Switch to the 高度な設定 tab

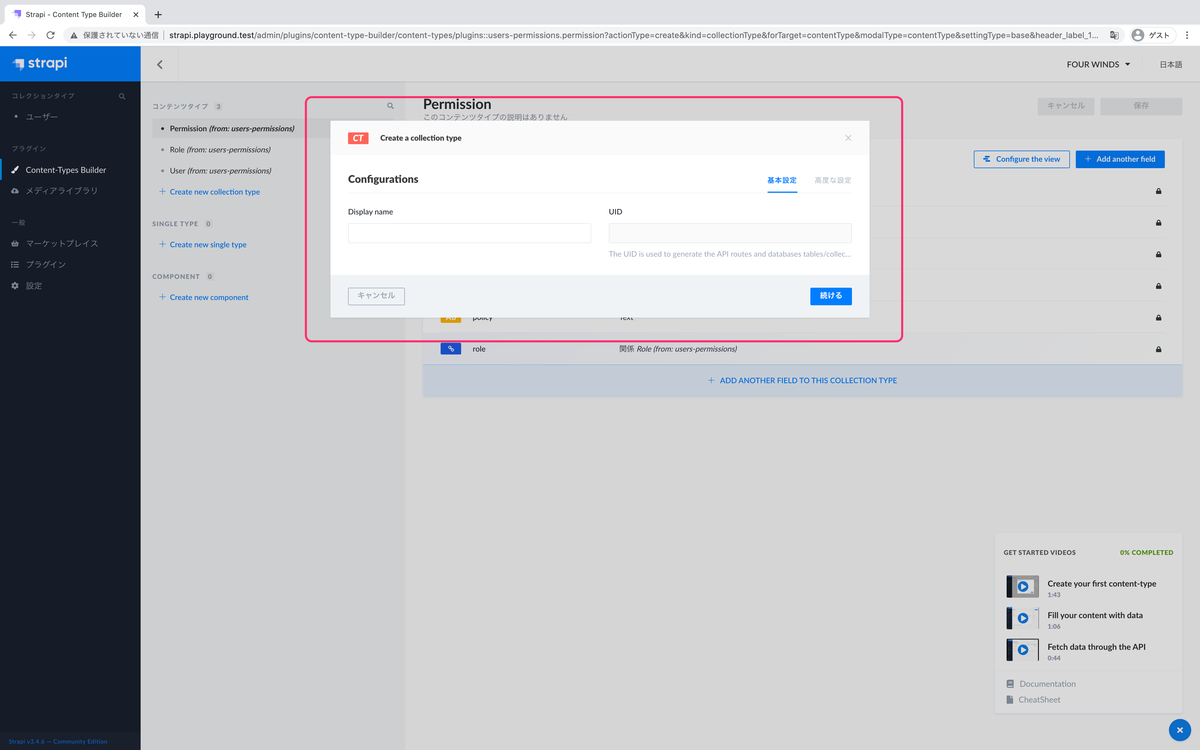click(x=833, y=180)
